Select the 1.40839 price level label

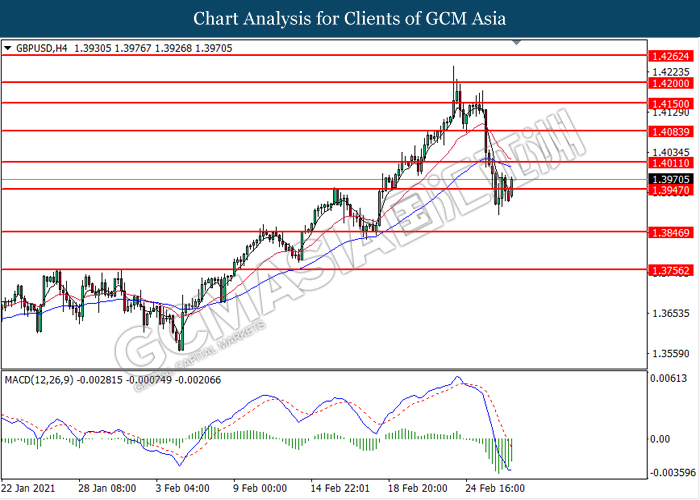pos(671,132)
